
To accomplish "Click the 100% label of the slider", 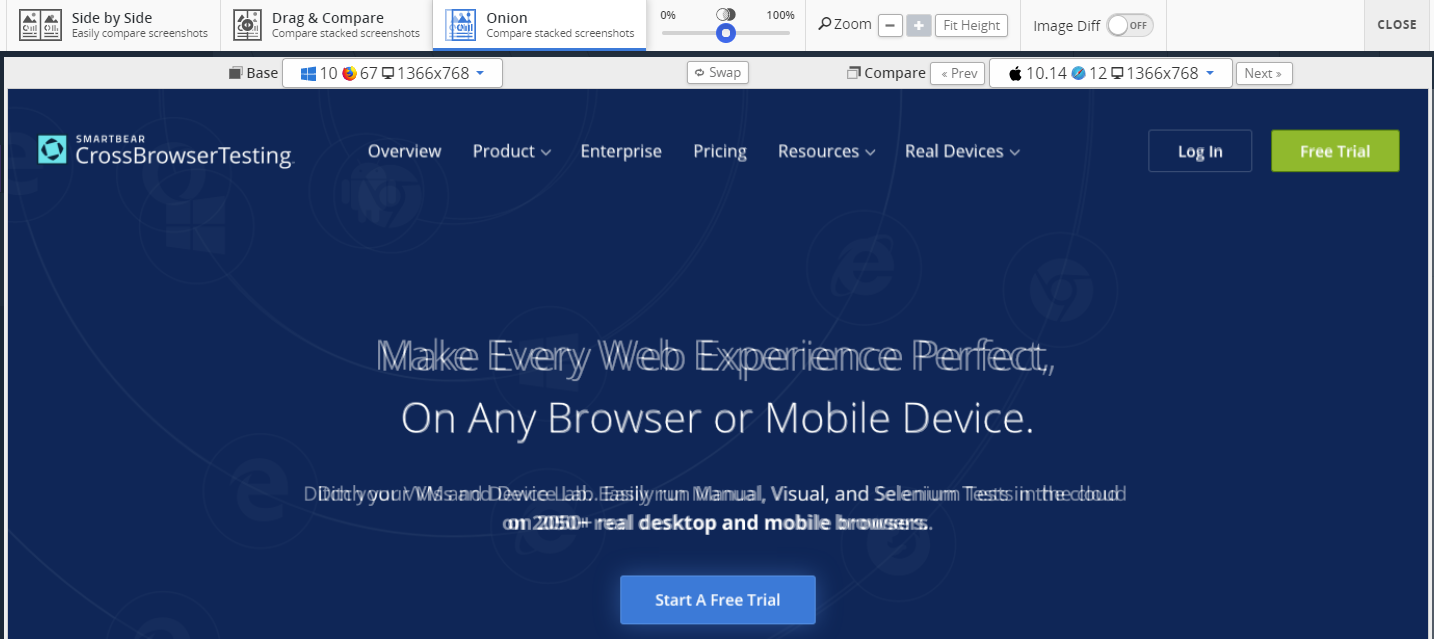I will point(781,15).
